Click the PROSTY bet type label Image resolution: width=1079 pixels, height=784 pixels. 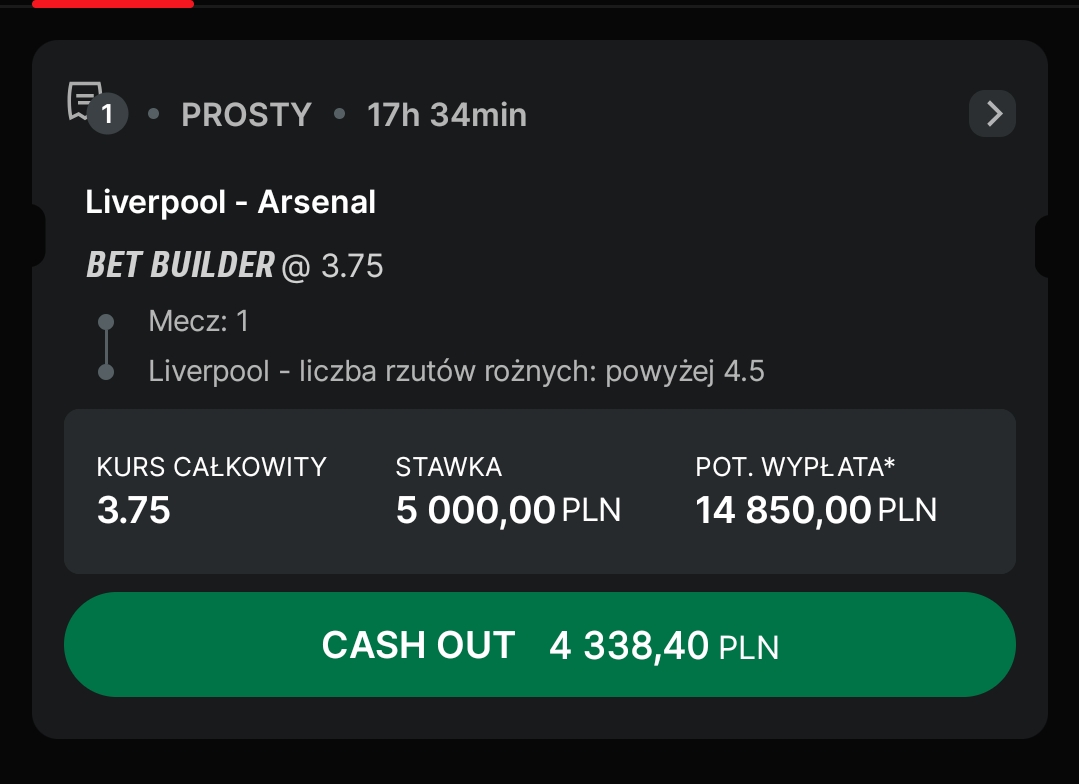click(x=246, y=115)
